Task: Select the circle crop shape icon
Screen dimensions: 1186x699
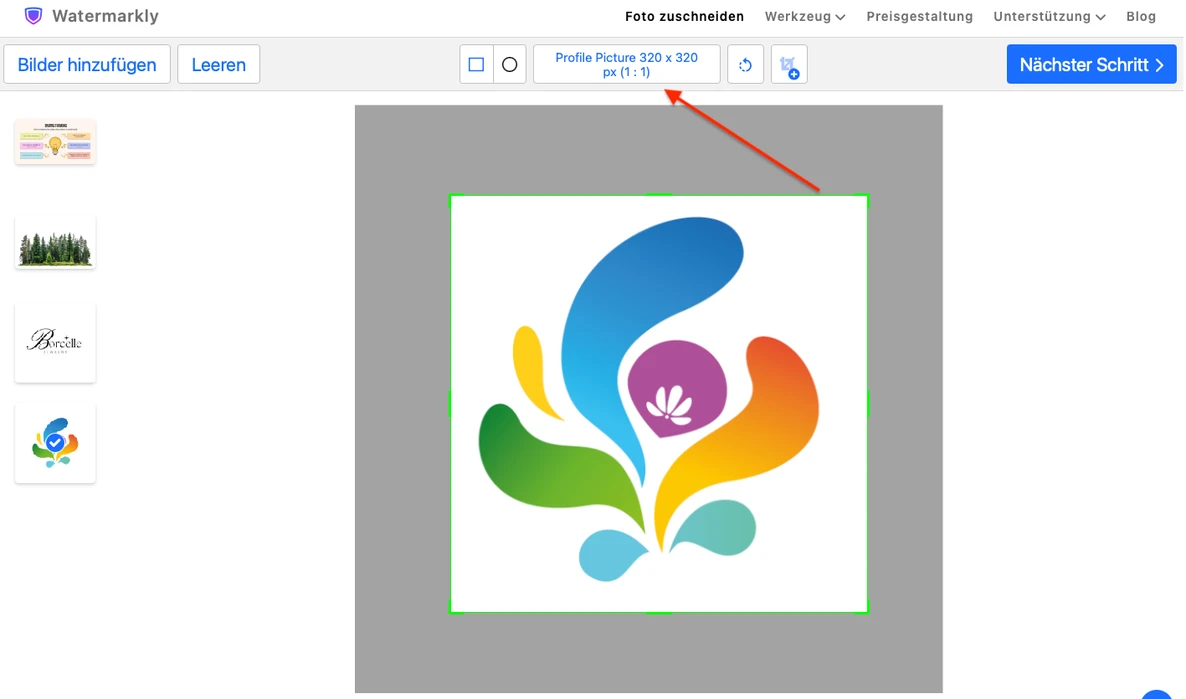Action: point(510,65)
